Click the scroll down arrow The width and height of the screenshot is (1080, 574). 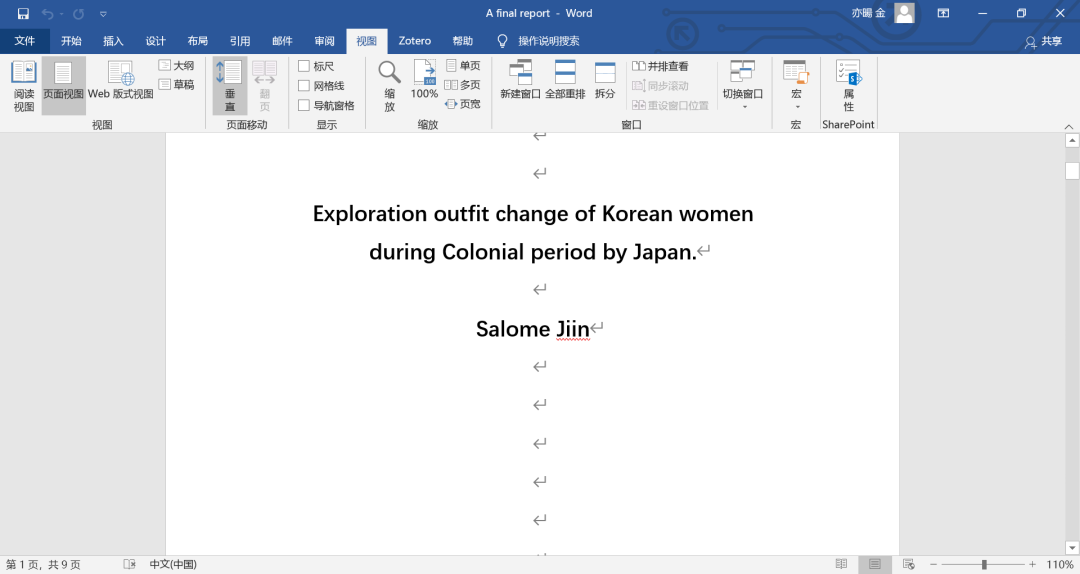point(1072,549)
